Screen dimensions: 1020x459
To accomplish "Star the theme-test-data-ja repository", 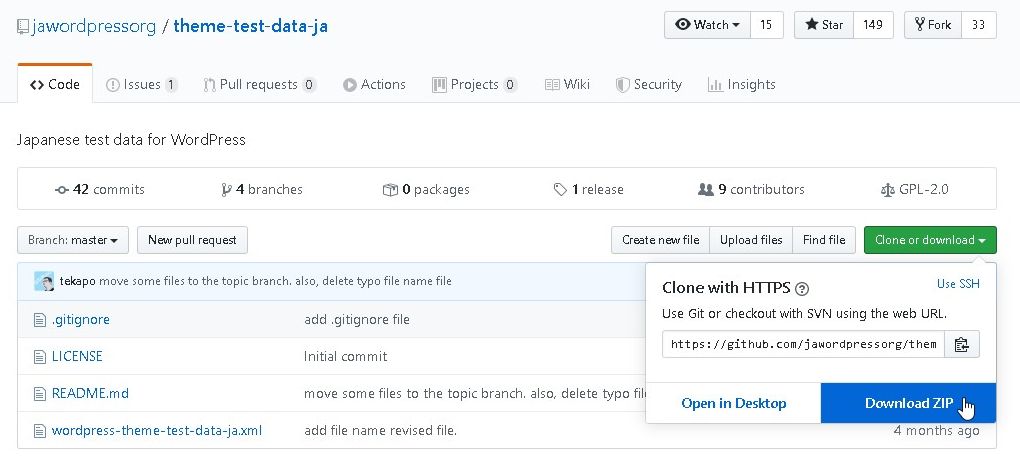I will [823, 25].
